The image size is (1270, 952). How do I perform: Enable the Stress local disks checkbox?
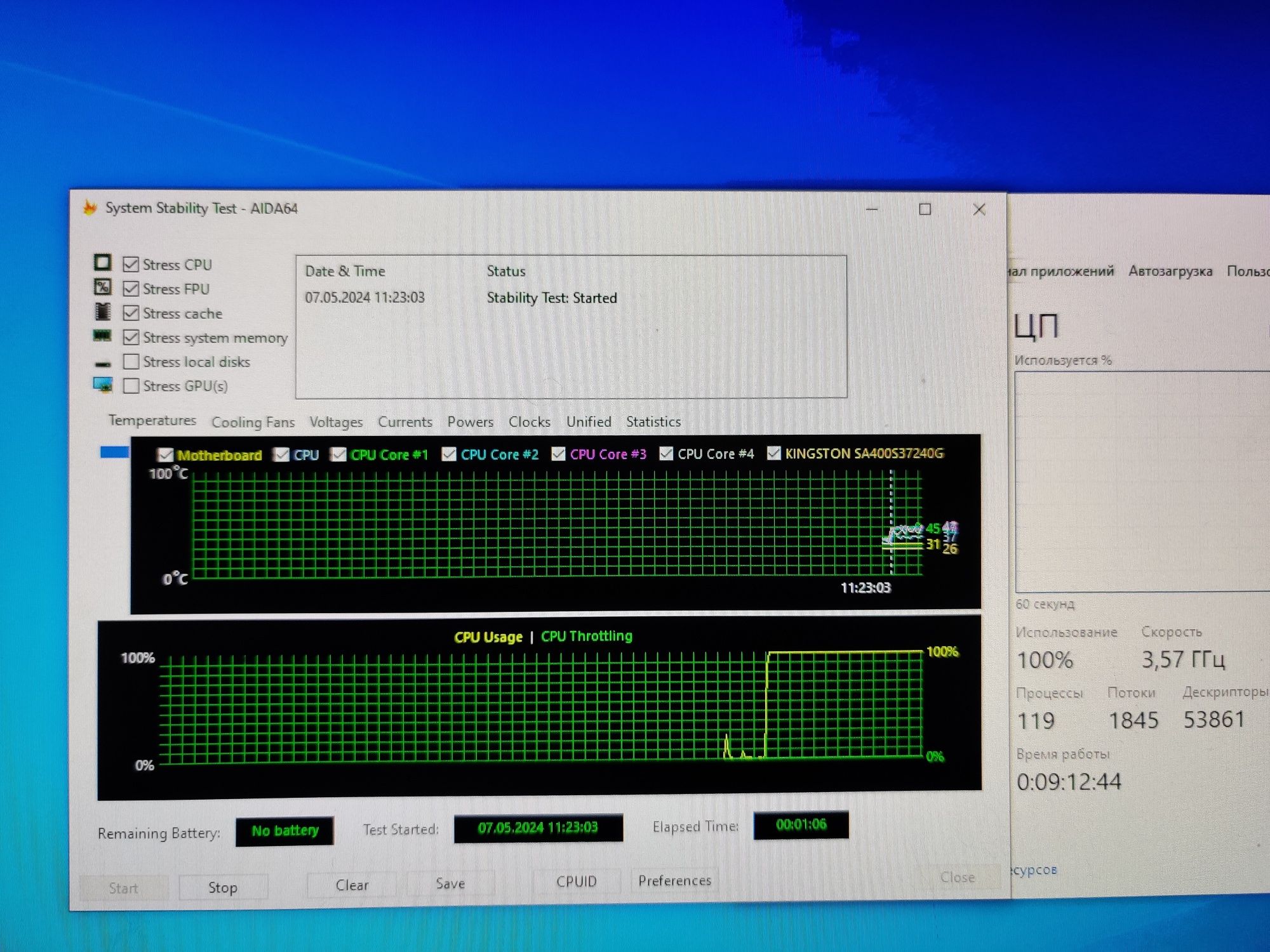(131, 362)
